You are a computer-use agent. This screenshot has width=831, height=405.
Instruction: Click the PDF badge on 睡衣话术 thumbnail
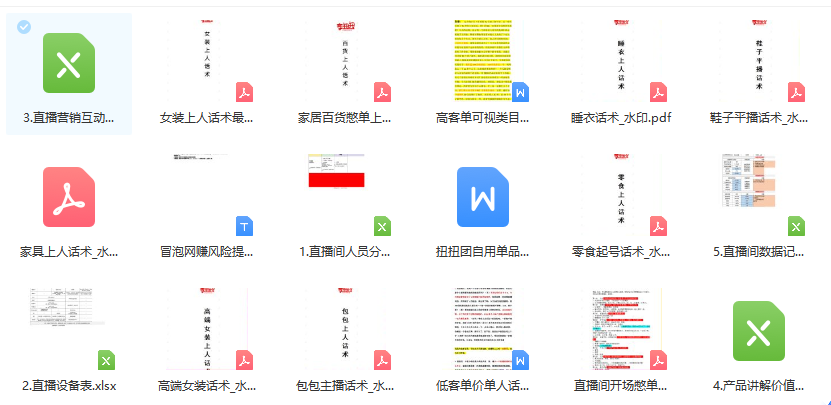659,92
